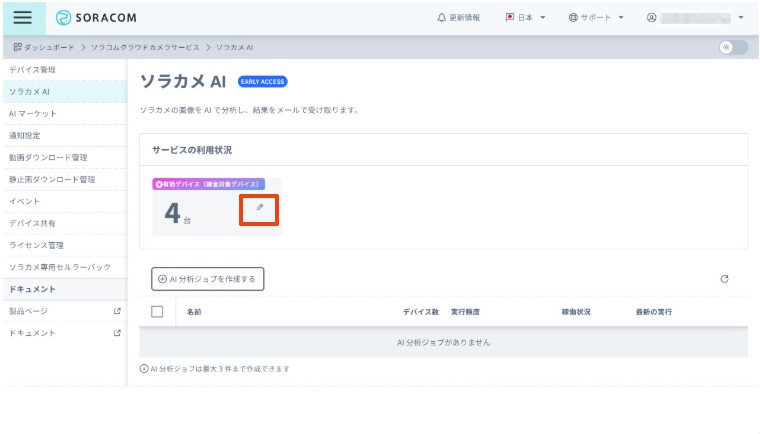Click external-link icon beside ドキュメント link
The height and width of the screenshot is (434, 760).
coord(117,333)
